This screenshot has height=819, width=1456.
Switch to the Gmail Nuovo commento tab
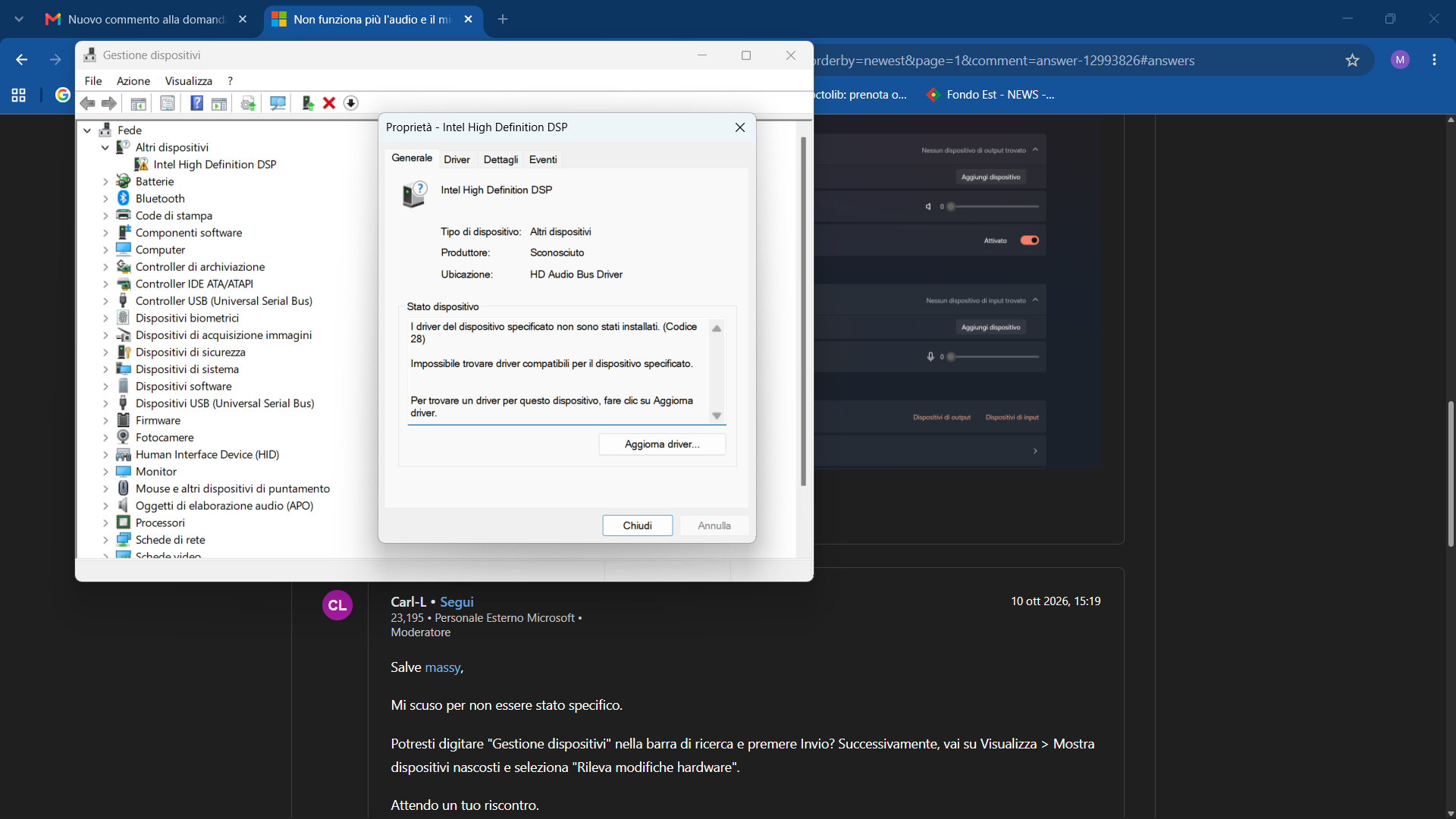(x=146, y=19)
